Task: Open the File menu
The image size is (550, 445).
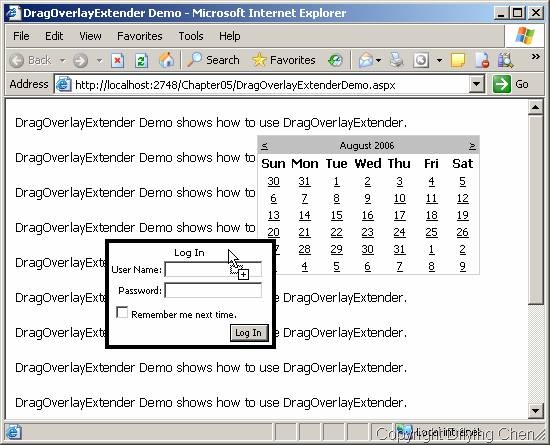Action: click(x=21, y=36)
